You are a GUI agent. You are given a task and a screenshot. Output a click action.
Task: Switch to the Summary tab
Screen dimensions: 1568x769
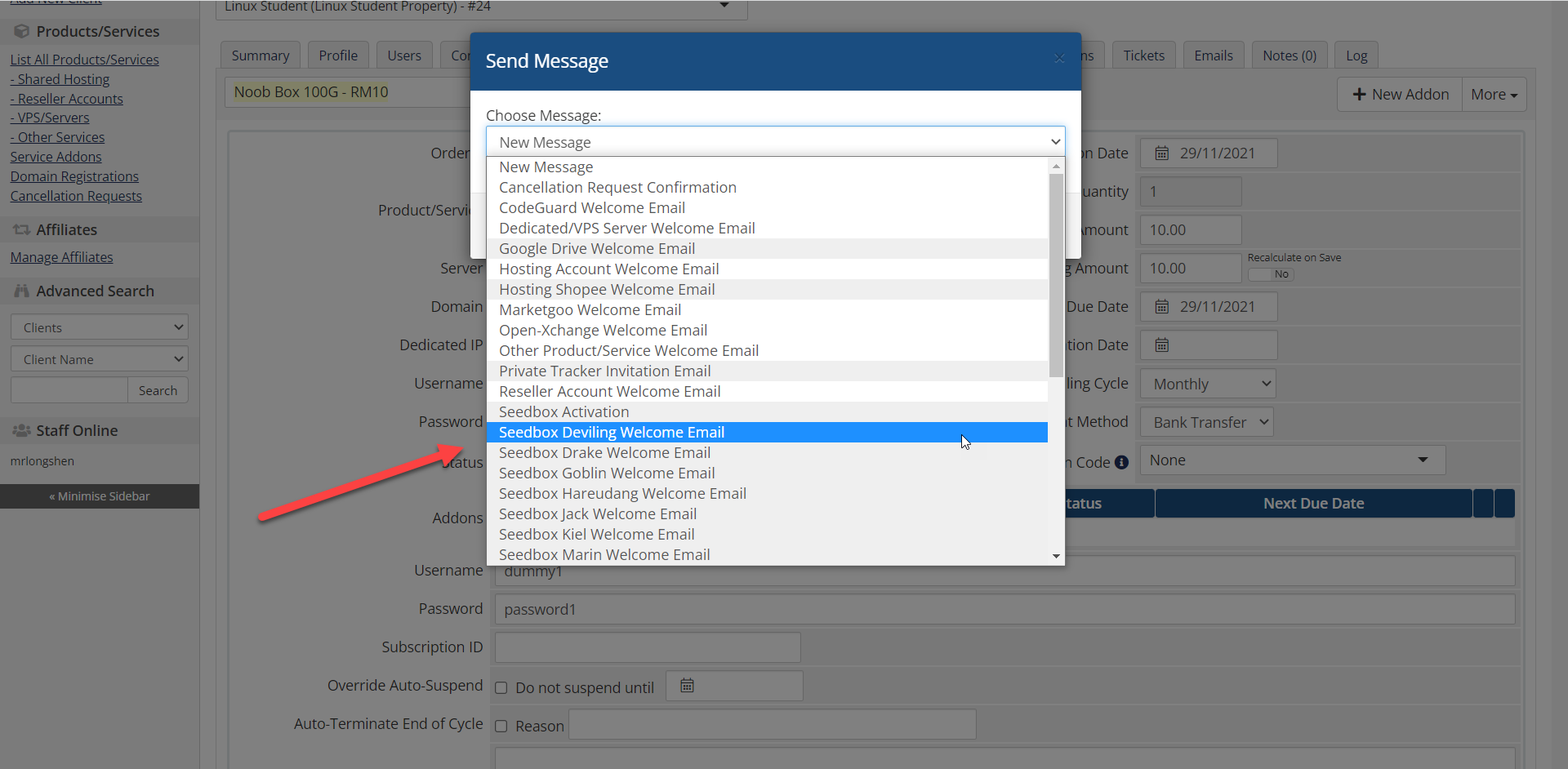(x=261, y=56)
